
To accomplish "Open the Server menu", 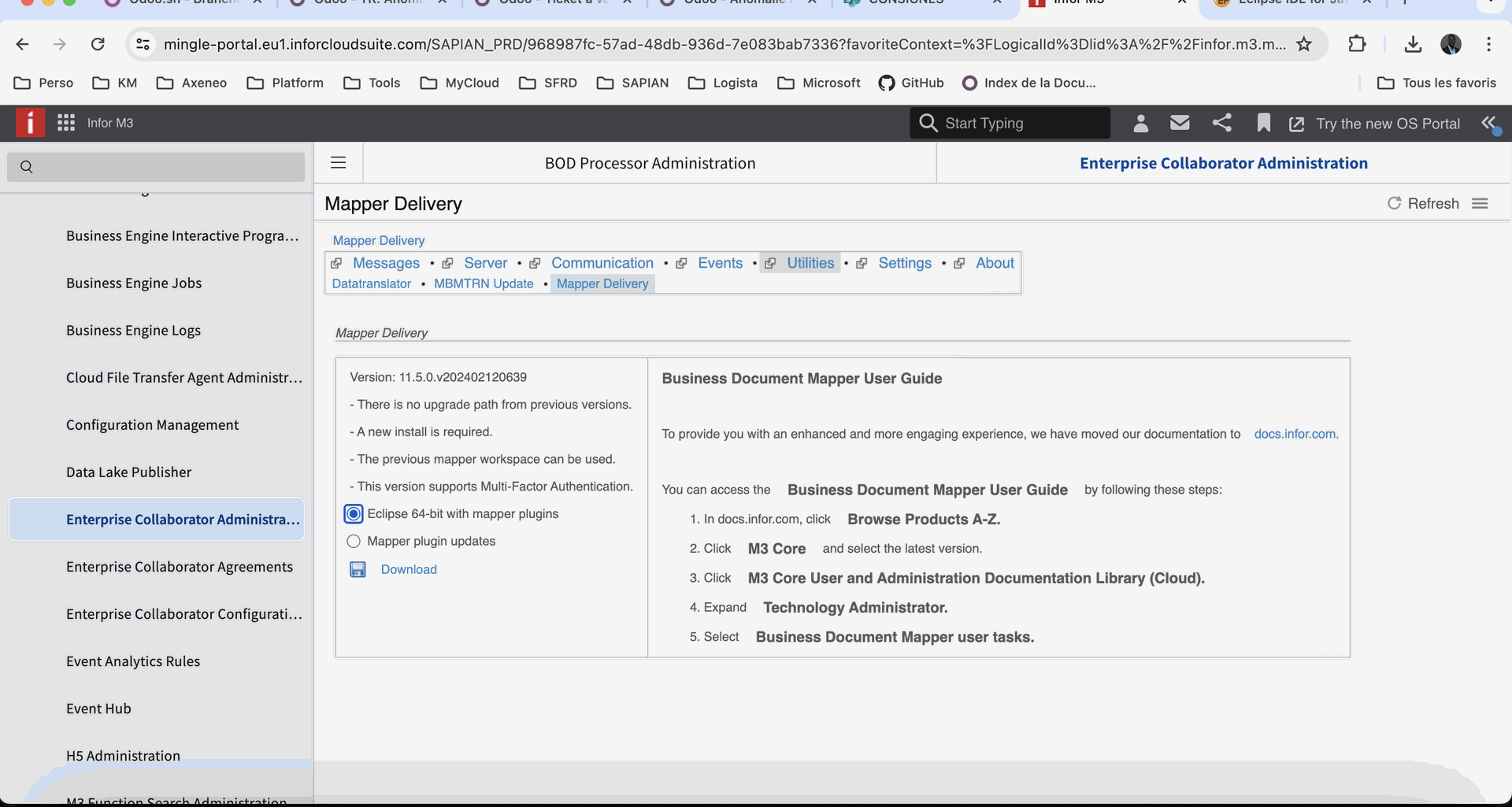I will pos(485,263).
